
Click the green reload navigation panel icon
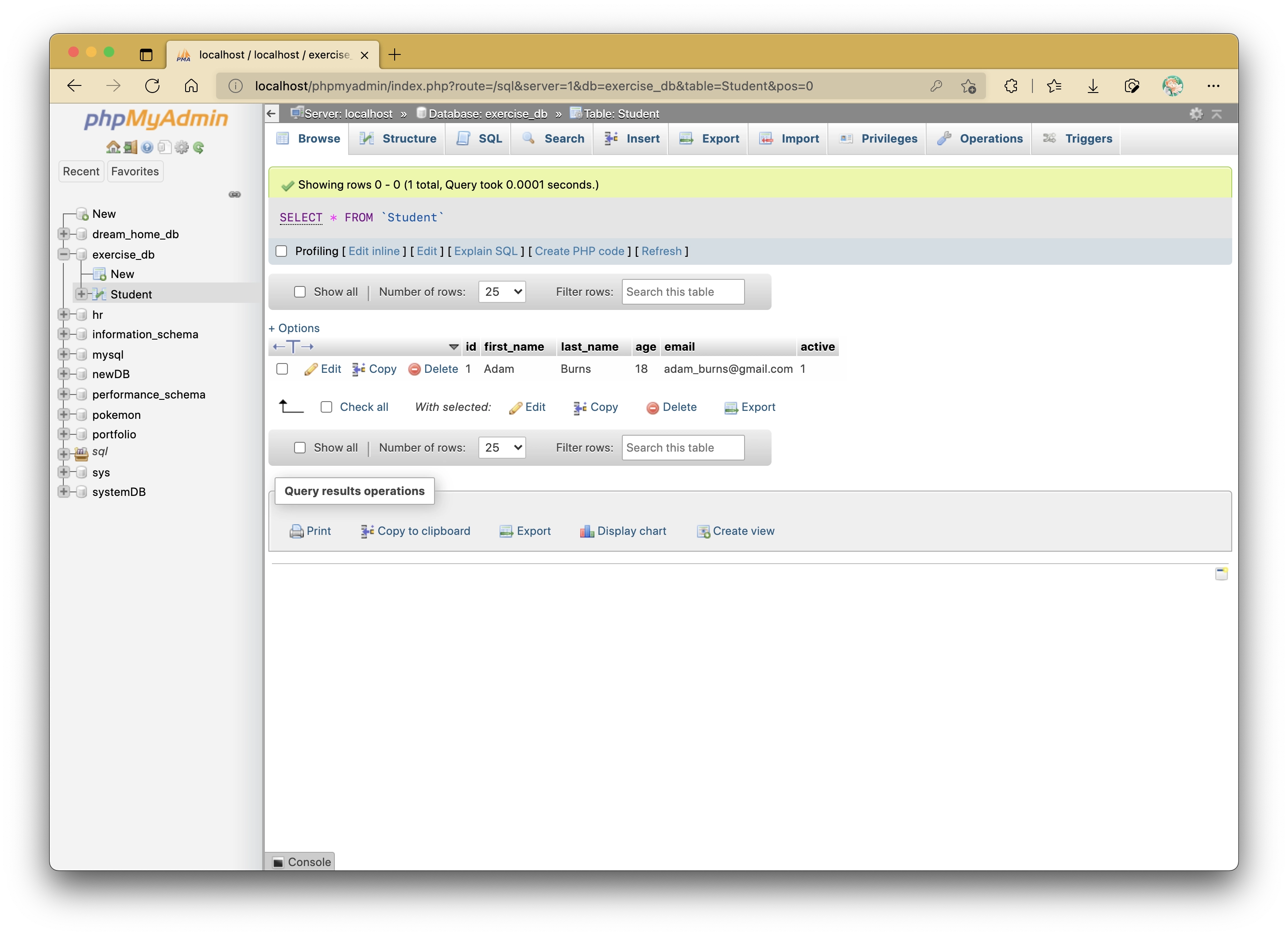coord(198,147)
